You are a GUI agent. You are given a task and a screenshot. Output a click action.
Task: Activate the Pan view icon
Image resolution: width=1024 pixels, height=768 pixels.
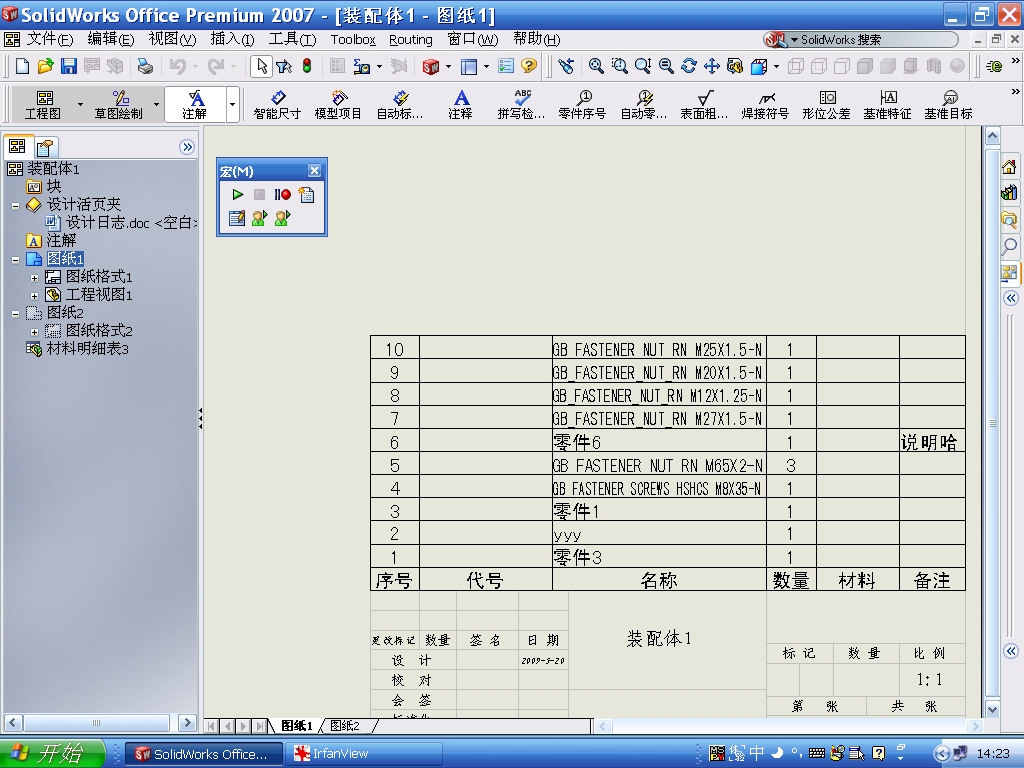point(712,66)
